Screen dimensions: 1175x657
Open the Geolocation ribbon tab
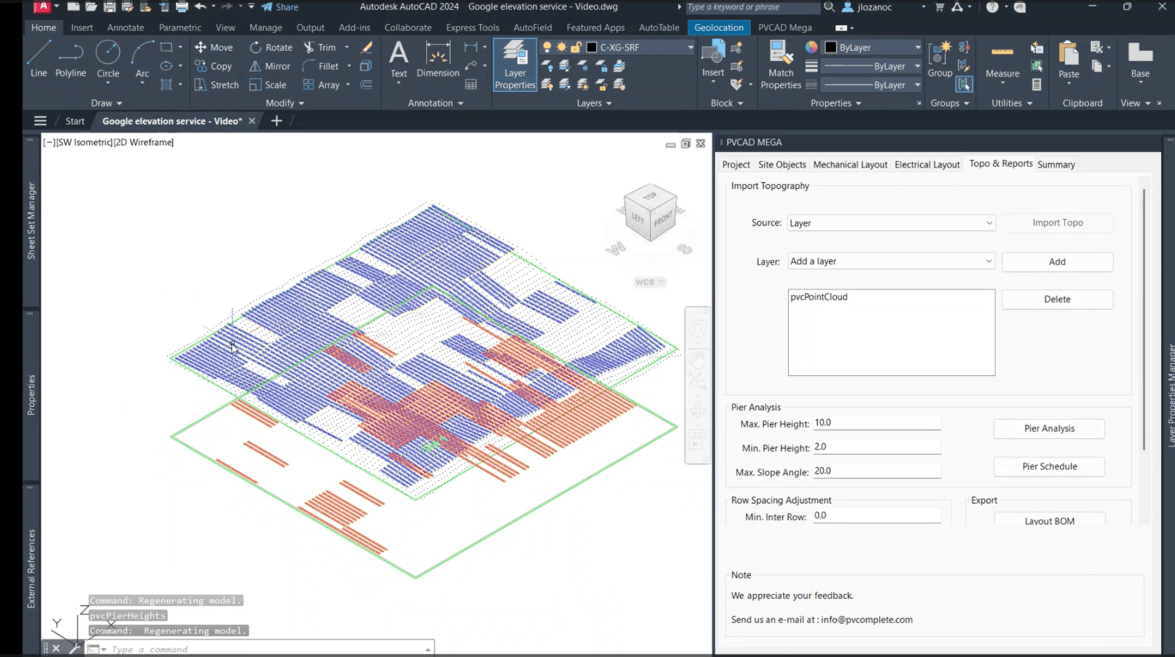click(719, 27)
